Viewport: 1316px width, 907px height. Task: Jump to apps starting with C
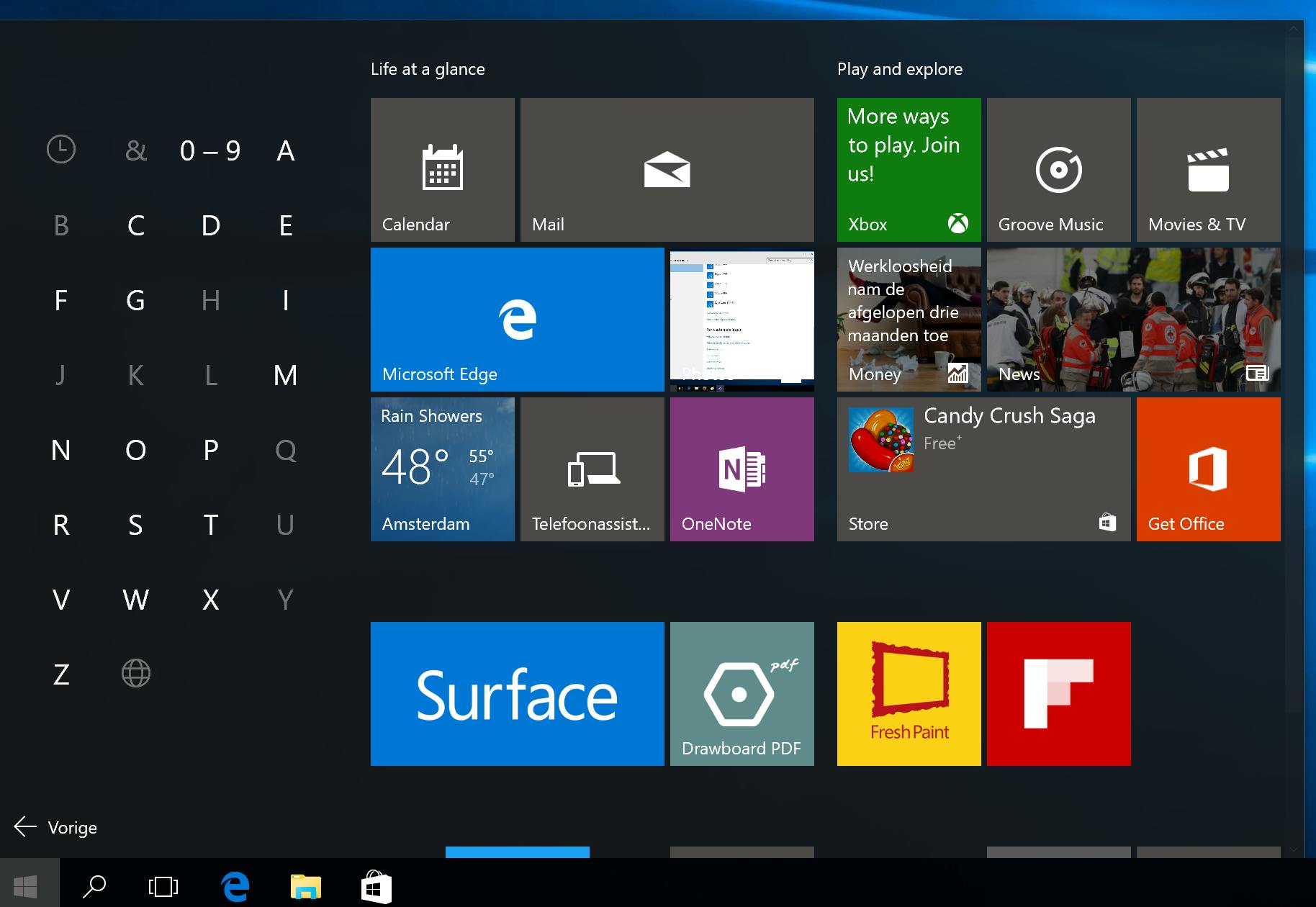[136, 225]
